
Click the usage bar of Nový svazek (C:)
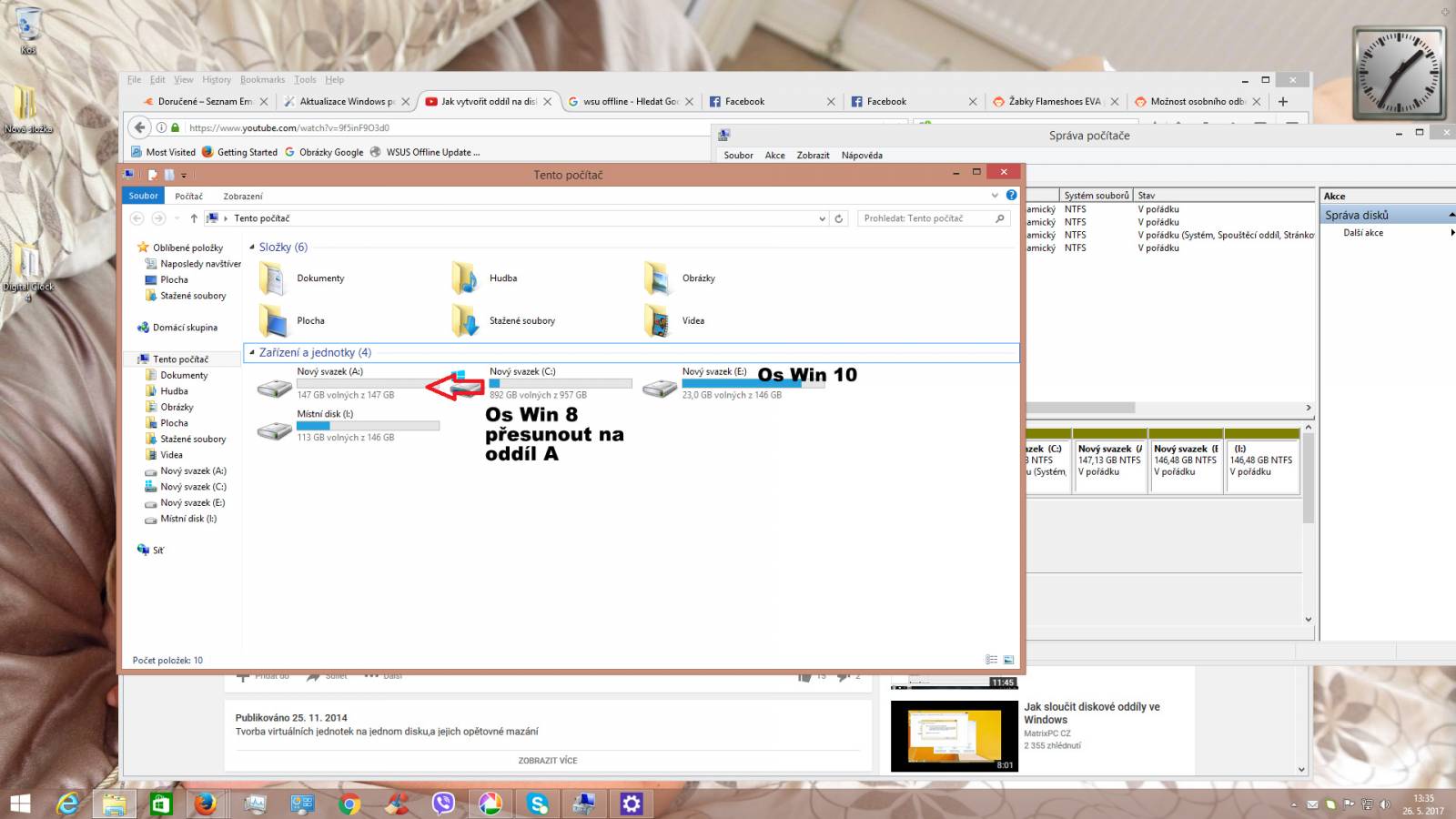coord(561,384)
